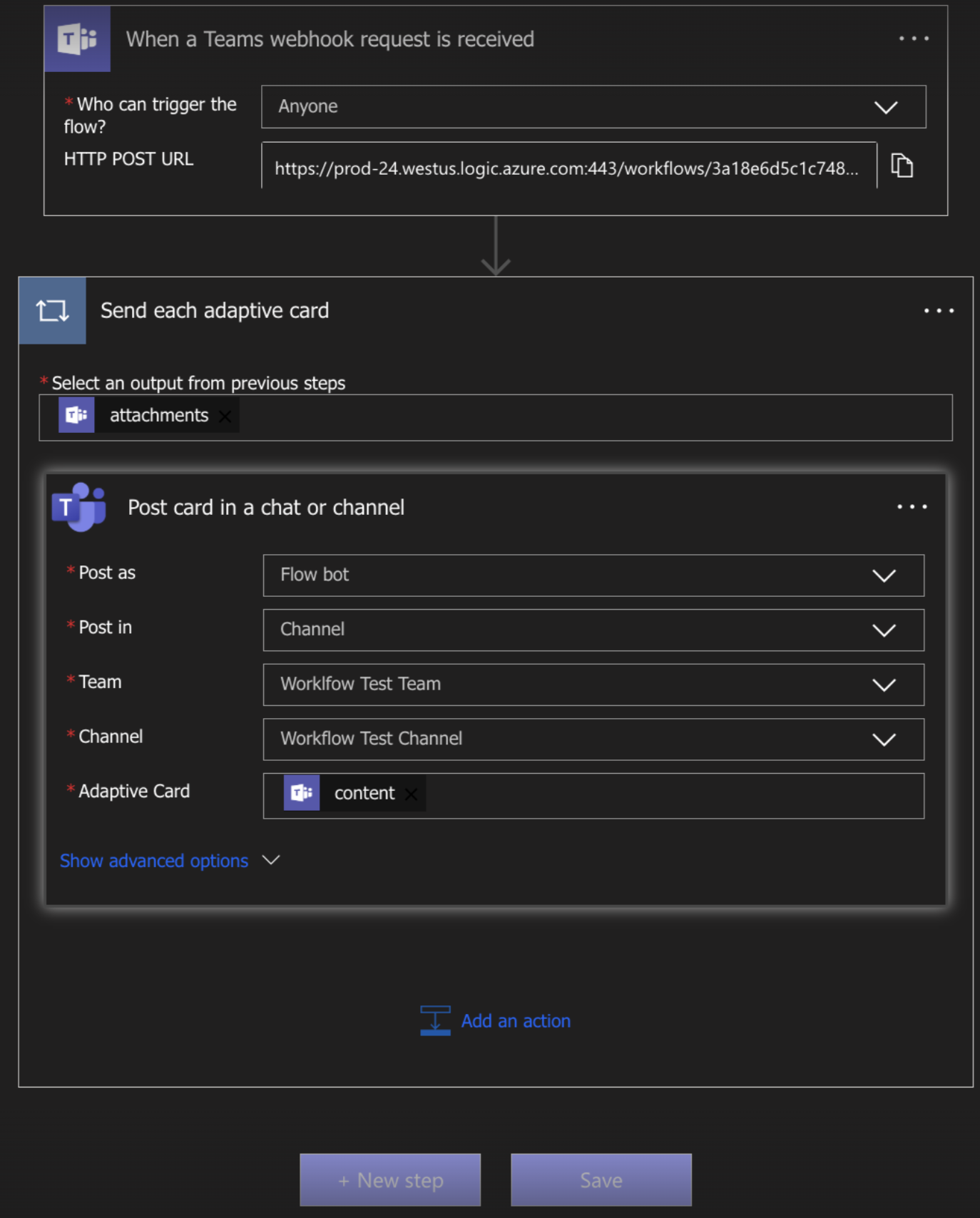The image size is (980, 1218).
Task: Click the HTTP POST URL label
Action: coord(128,159)
